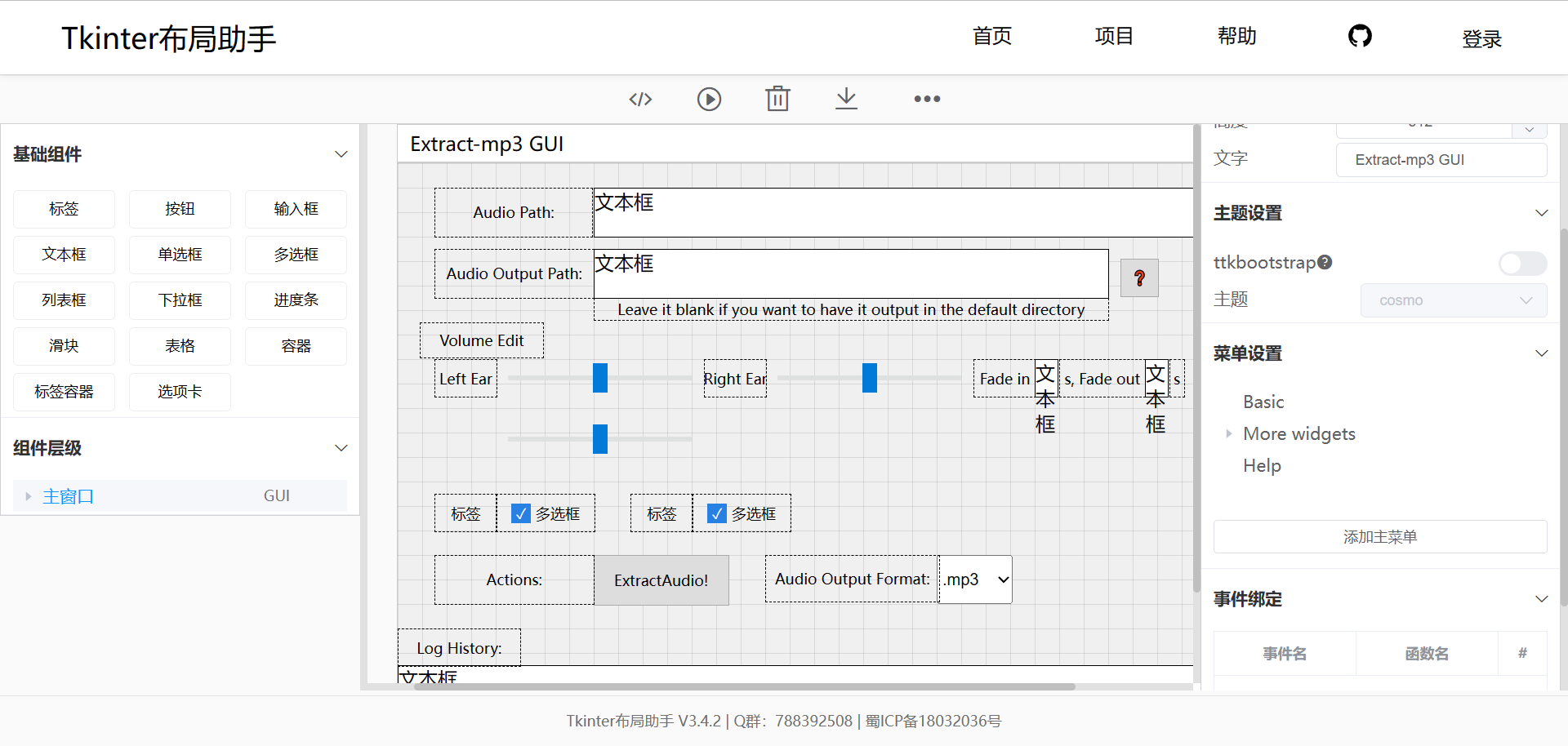Edit the 文字 field with Extract-mp3 GUI
1568x746 pixels.
(1441, 160)
